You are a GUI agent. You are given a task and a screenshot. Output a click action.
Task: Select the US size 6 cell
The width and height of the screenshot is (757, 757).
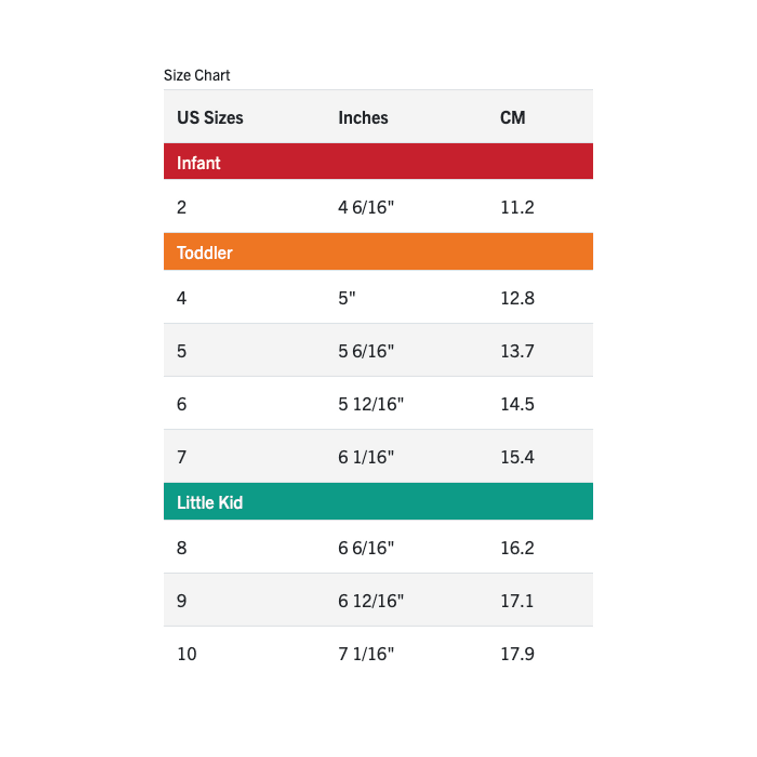point(182,405)
